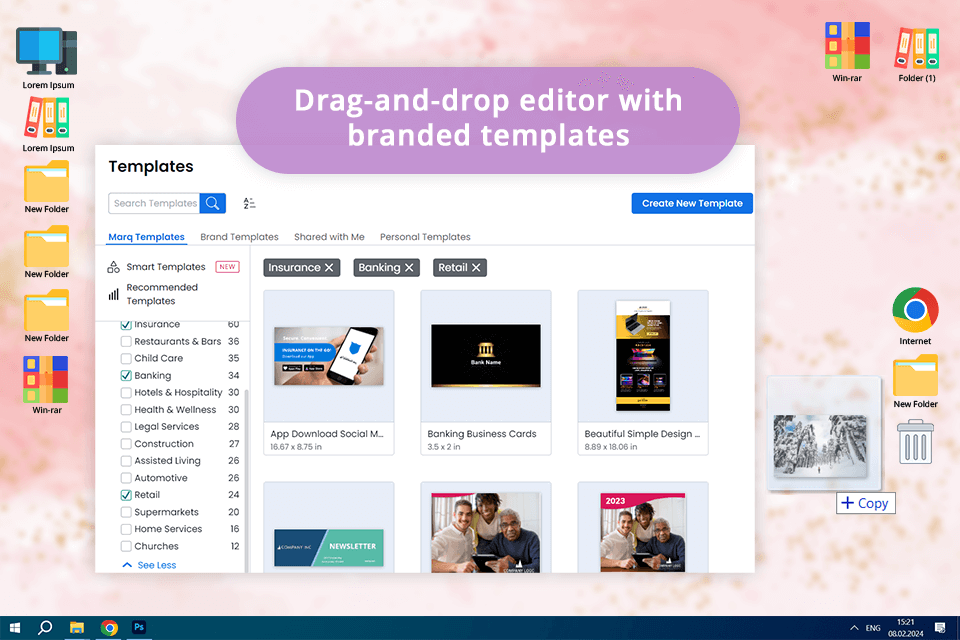Check the Restaurants & Bars checkbox
Image resolution: width=960 pixels, height=640 pixels.
pos(126,342)
